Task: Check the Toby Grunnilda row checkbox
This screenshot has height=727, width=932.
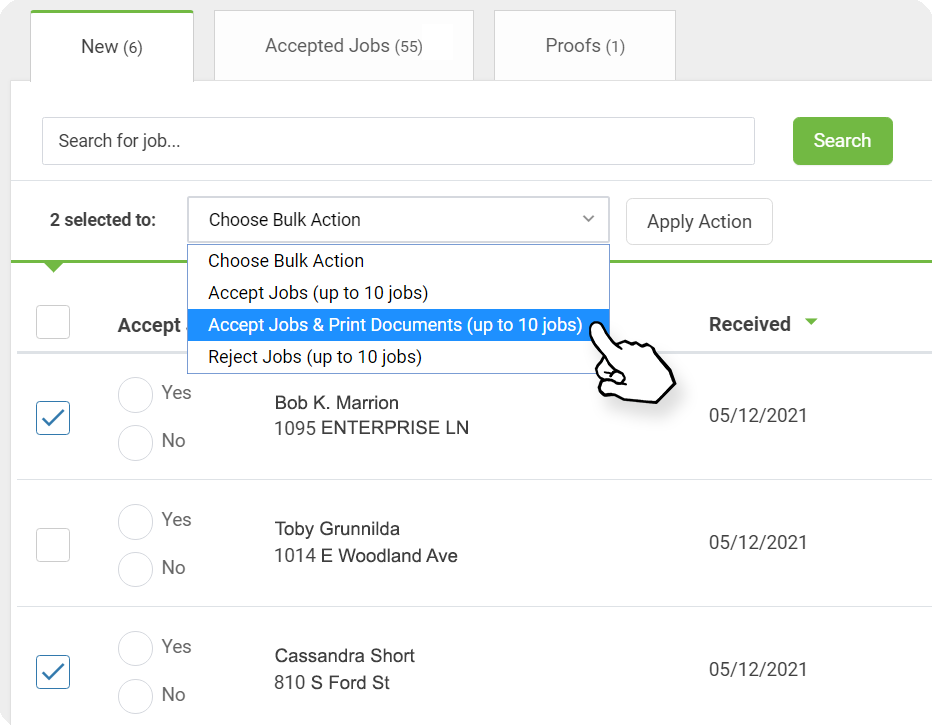Action: point(53,545)
